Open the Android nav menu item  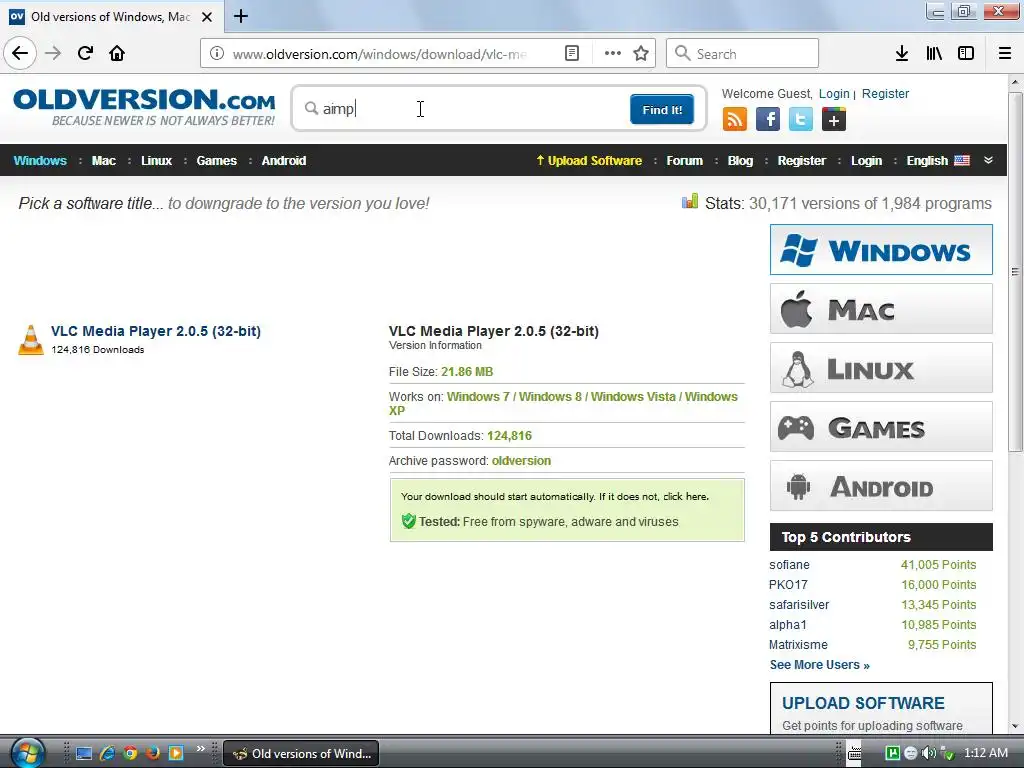[x=283, y=161]
